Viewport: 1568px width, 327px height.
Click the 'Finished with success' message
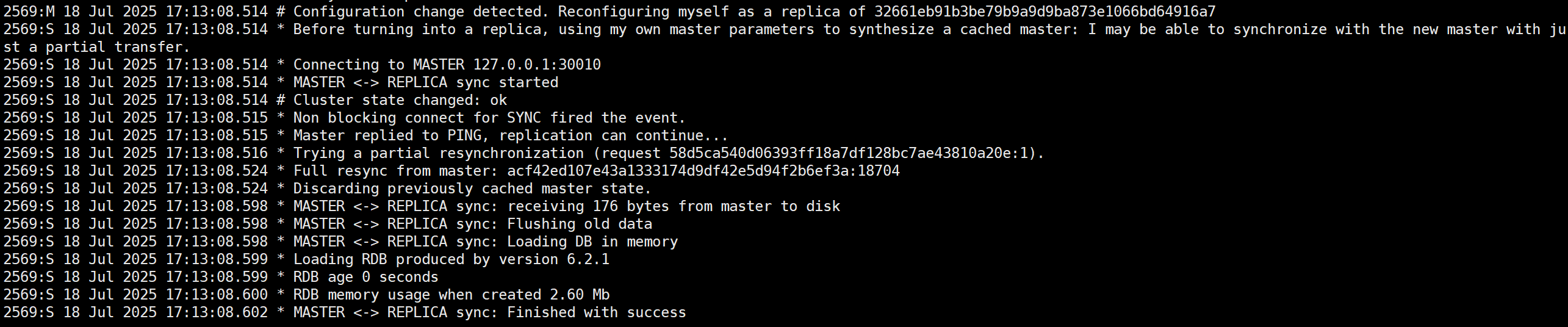[597, 312]
